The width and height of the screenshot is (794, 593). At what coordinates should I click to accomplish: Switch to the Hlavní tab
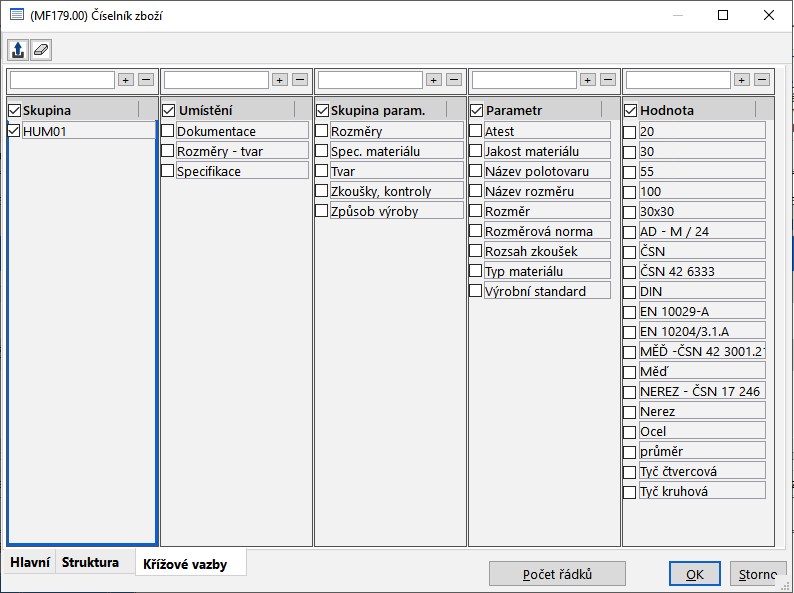click(x=30, y=563)
